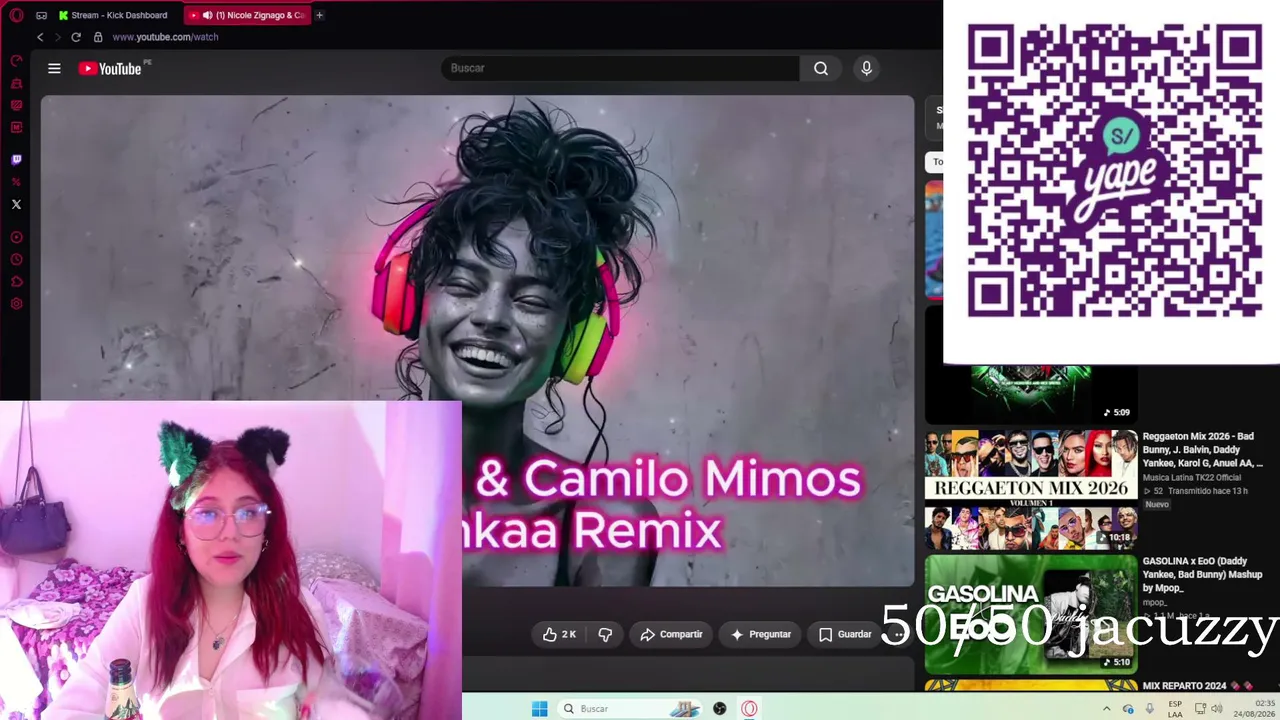Click the Preguntar ask button

[x=761, y=634]
